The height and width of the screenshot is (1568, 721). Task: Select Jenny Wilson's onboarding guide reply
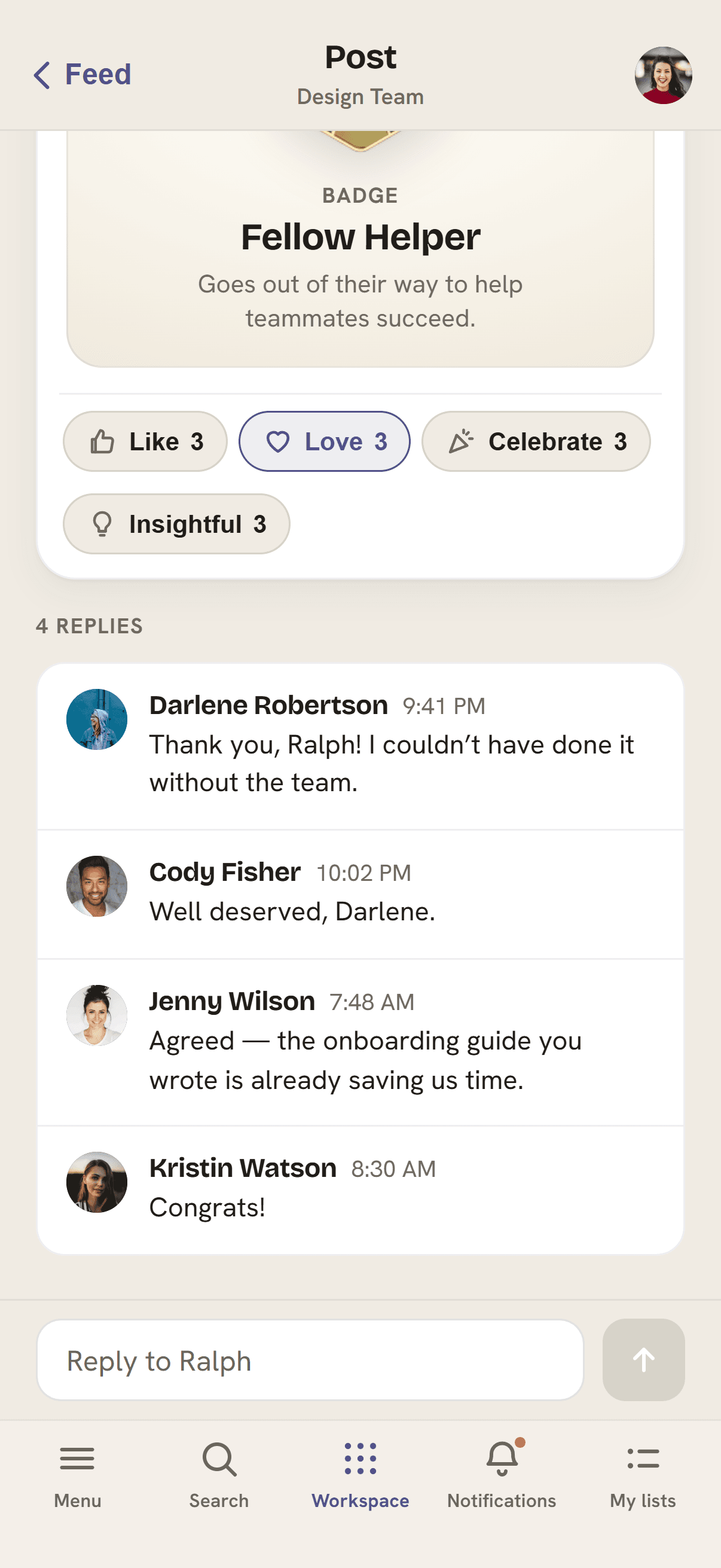pos(366,1060)
